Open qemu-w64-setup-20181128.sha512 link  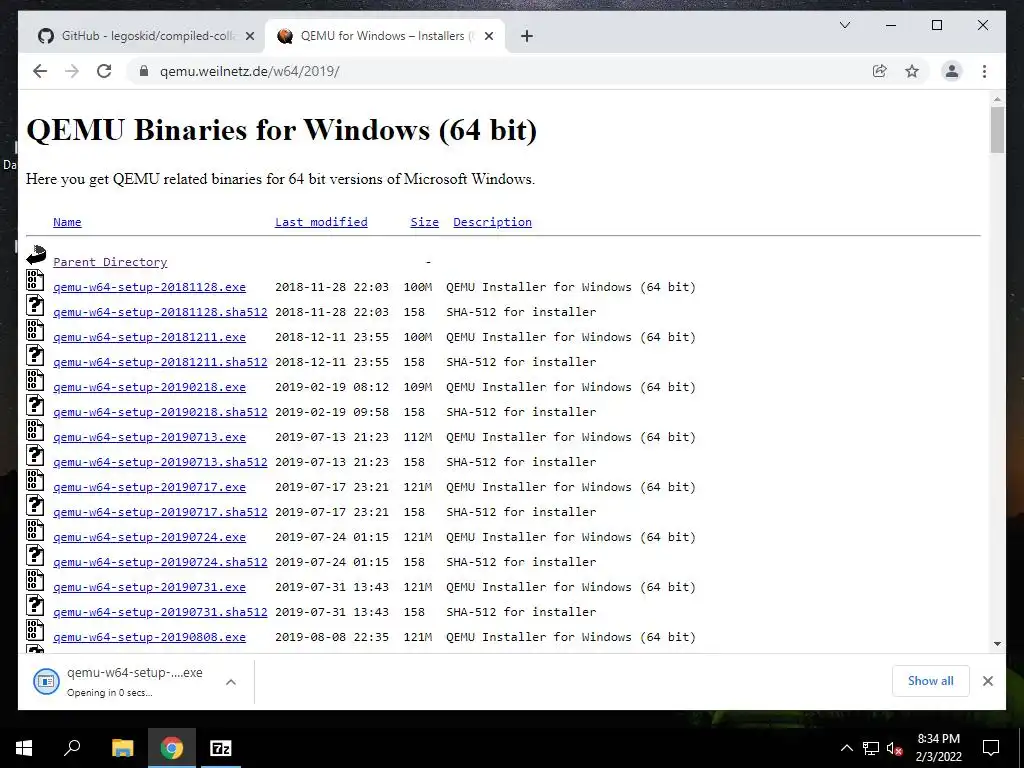coord(160,312)
